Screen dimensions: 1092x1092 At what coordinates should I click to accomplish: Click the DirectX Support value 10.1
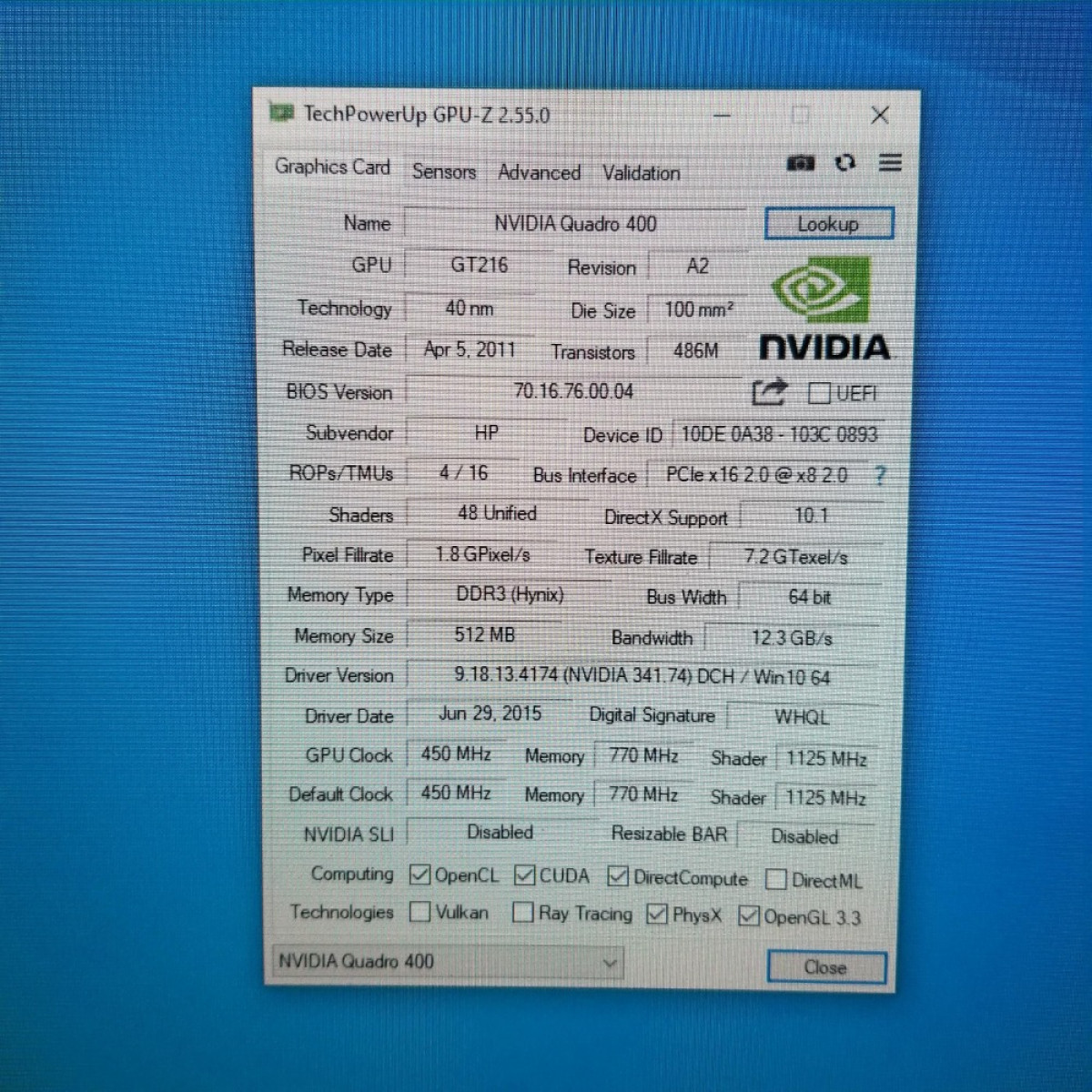(812, 516)
